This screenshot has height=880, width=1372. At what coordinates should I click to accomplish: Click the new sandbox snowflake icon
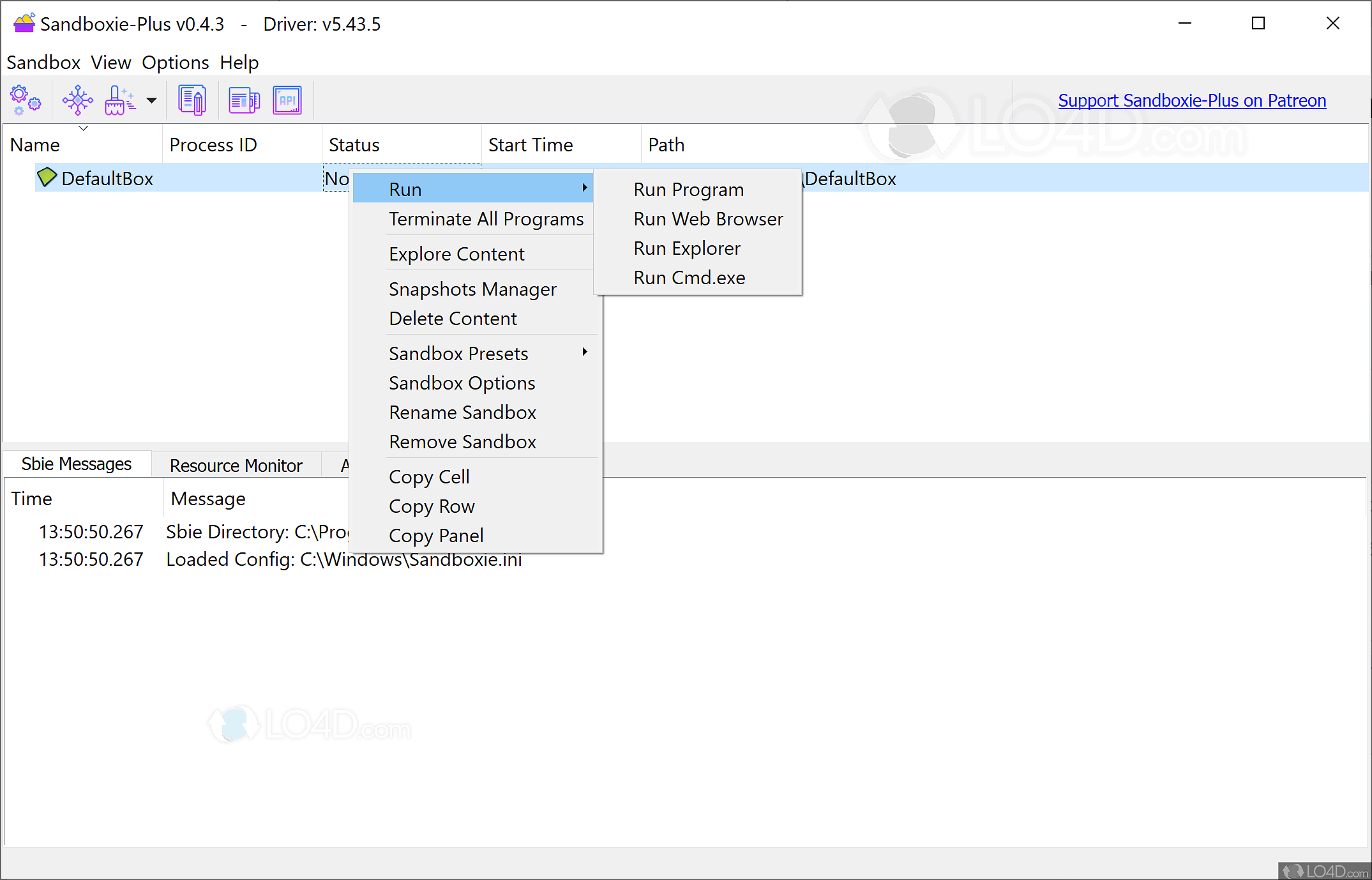(x=77, y=100)
